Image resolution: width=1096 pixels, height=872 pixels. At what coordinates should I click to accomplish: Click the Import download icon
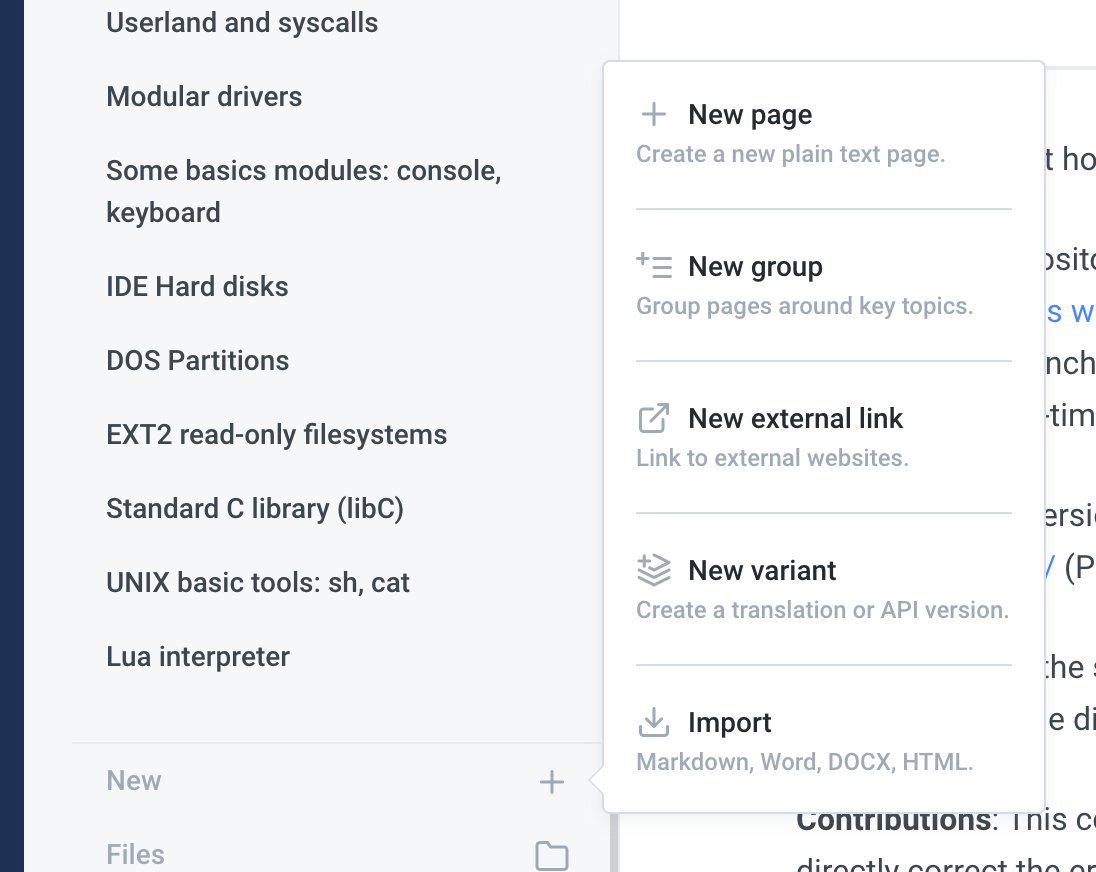(x=654, y=722)
